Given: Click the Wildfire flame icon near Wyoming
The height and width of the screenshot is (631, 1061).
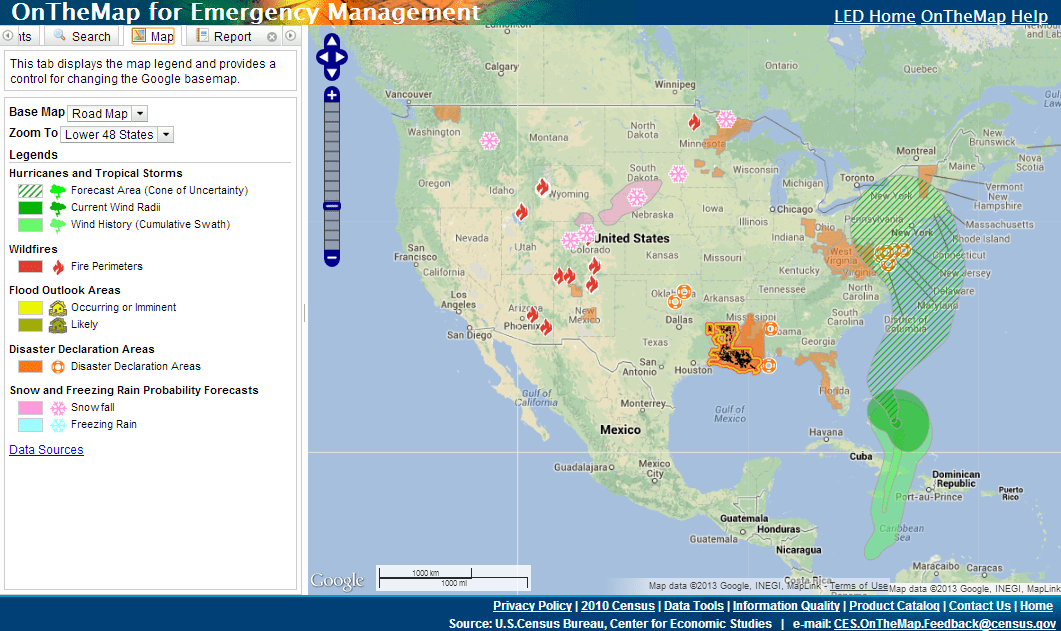Looking at the screenshot, I should click(543, 187).
